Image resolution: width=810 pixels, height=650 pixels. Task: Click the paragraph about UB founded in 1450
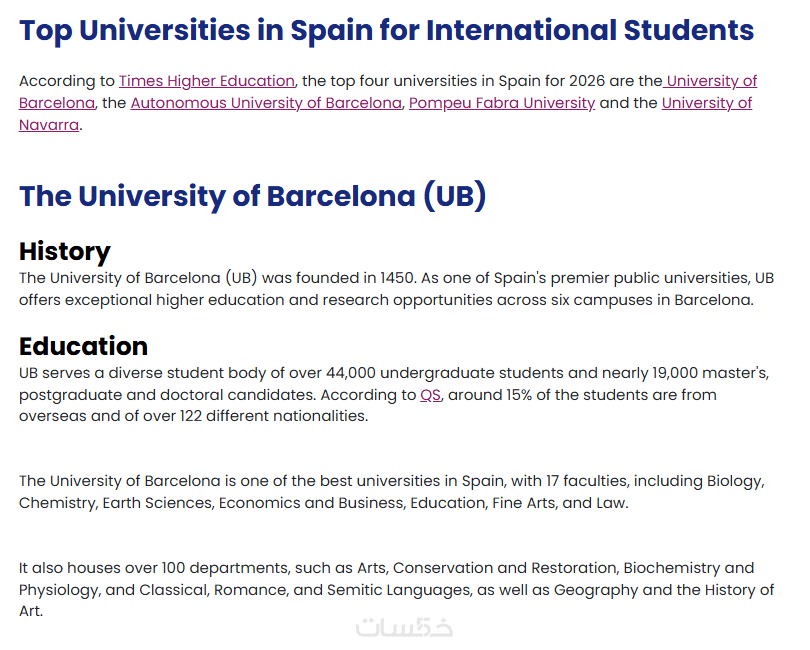click(x=397, y=289)
